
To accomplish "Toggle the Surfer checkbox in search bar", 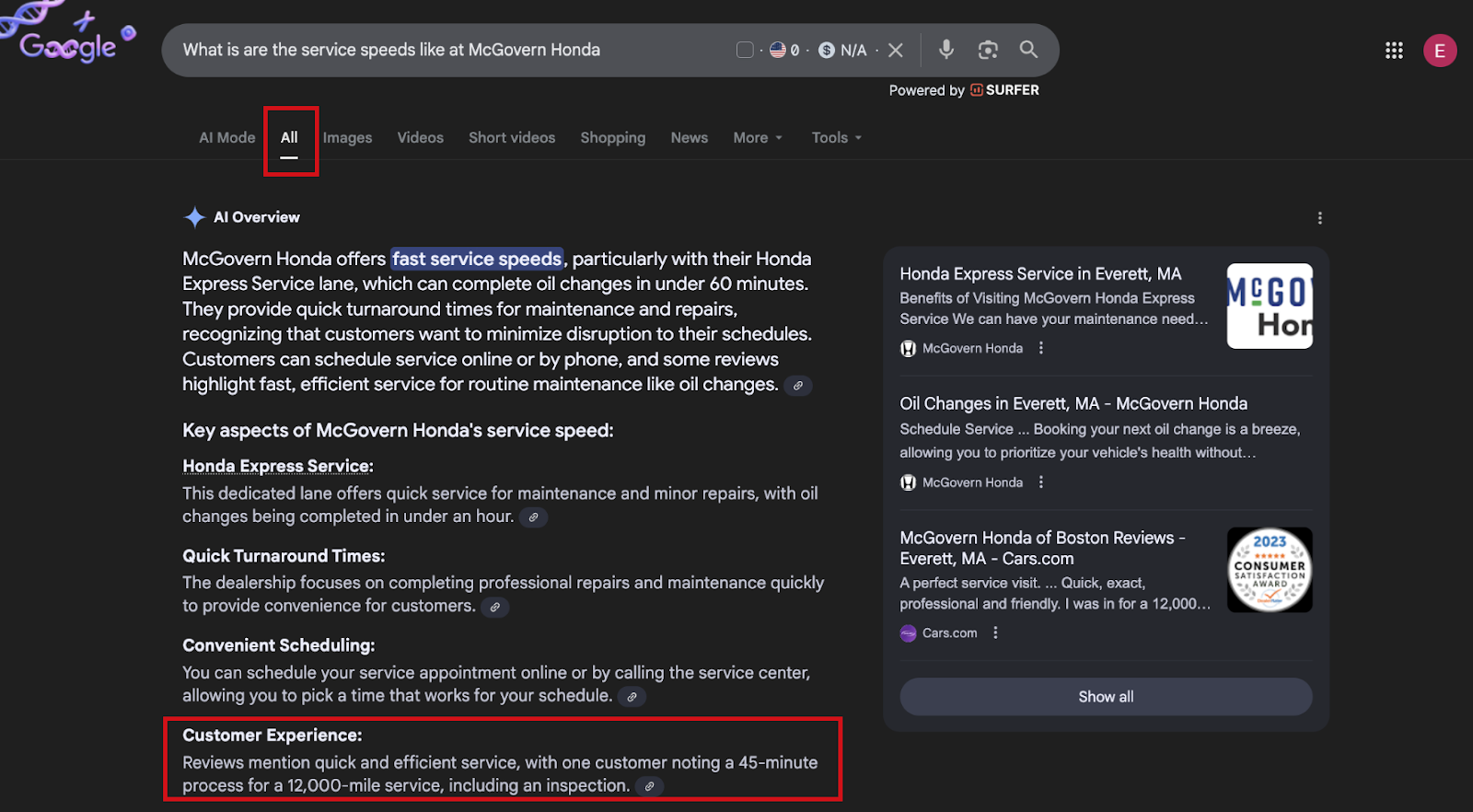I will (x=745, y=50).
